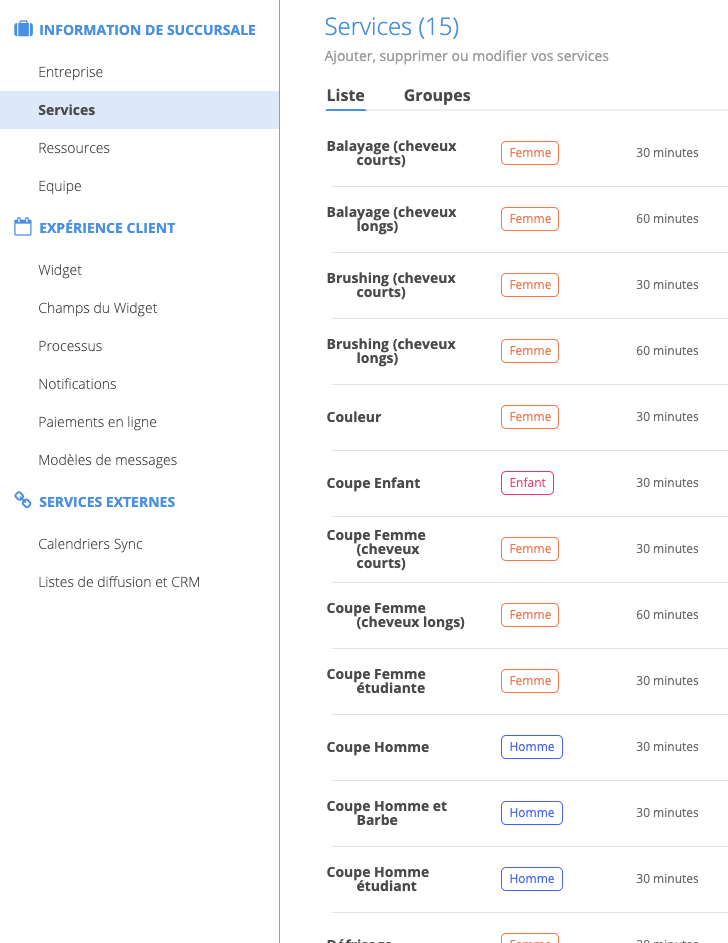Select Ressources in the sidebar
The width and height of the screenshot is (728, 943).
point(74,148)
